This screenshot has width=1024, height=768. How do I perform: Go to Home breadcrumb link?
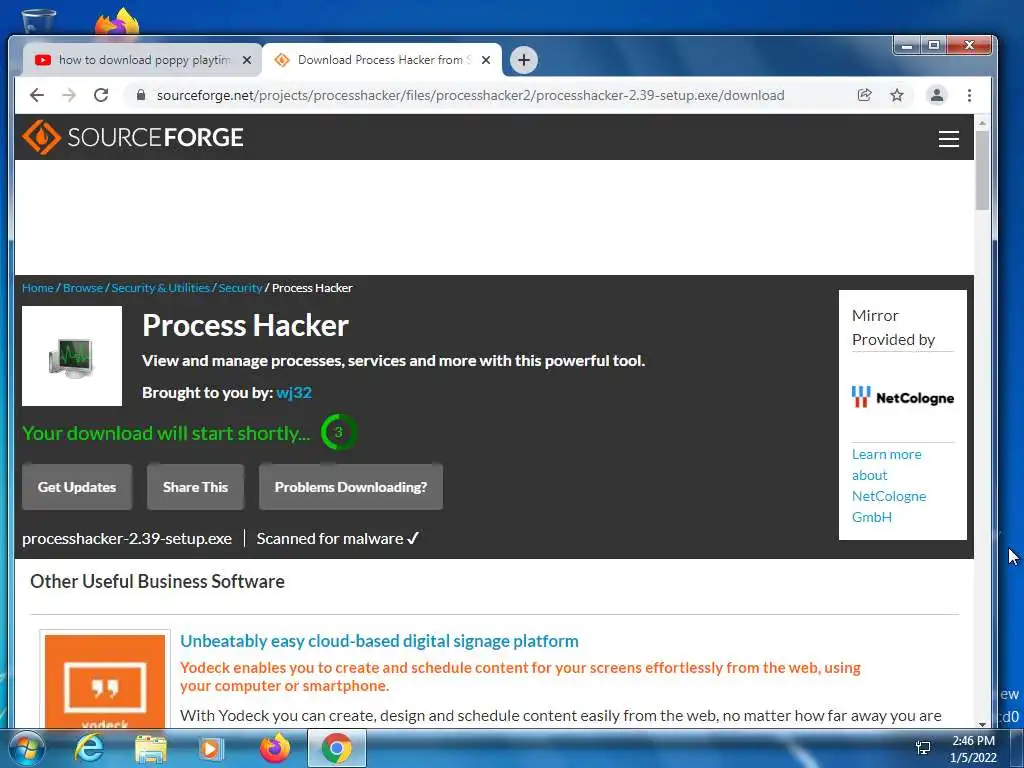tap(38, 288)
